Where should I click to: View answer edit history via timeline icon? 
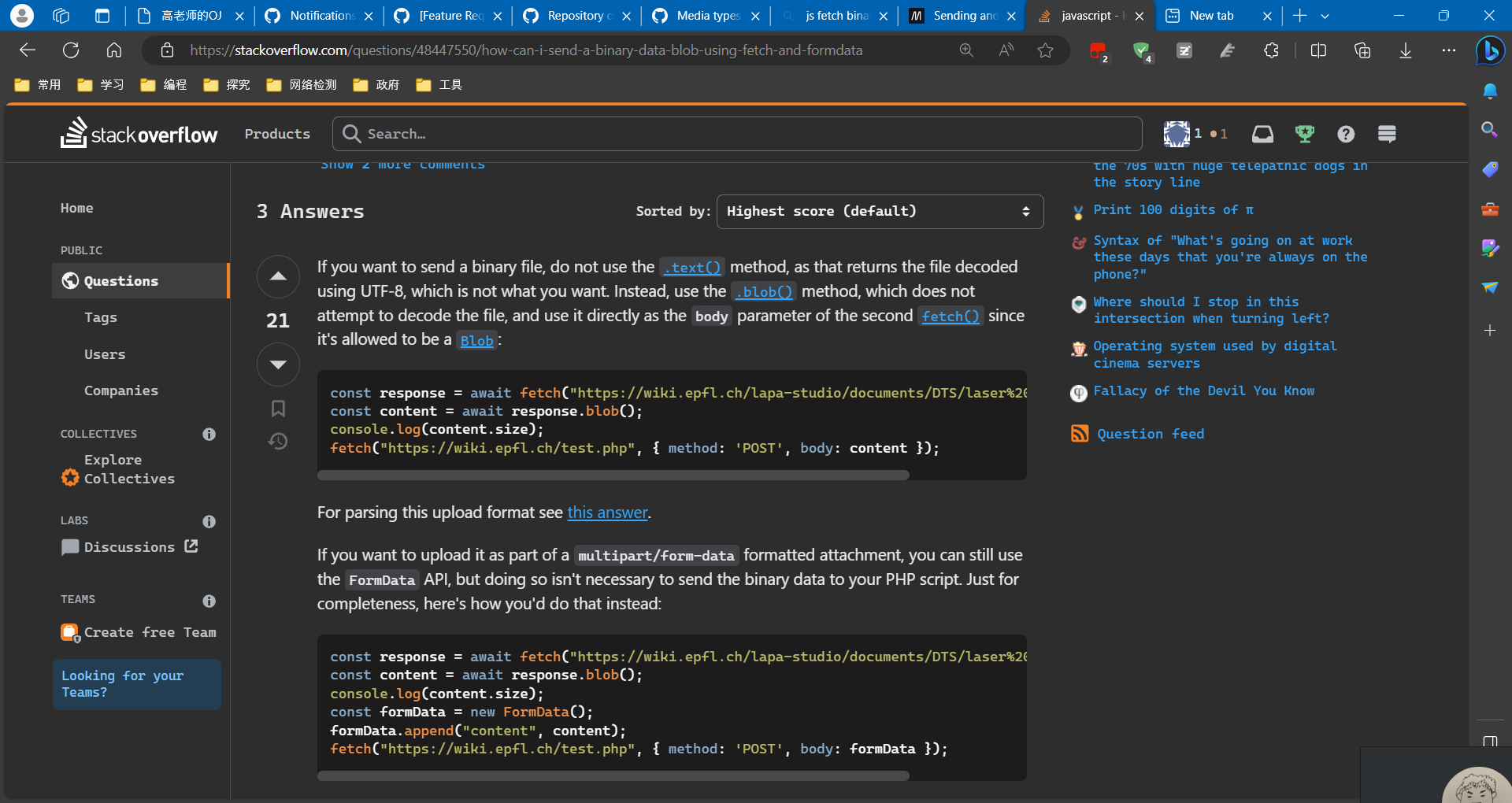[x=277, y=442]
